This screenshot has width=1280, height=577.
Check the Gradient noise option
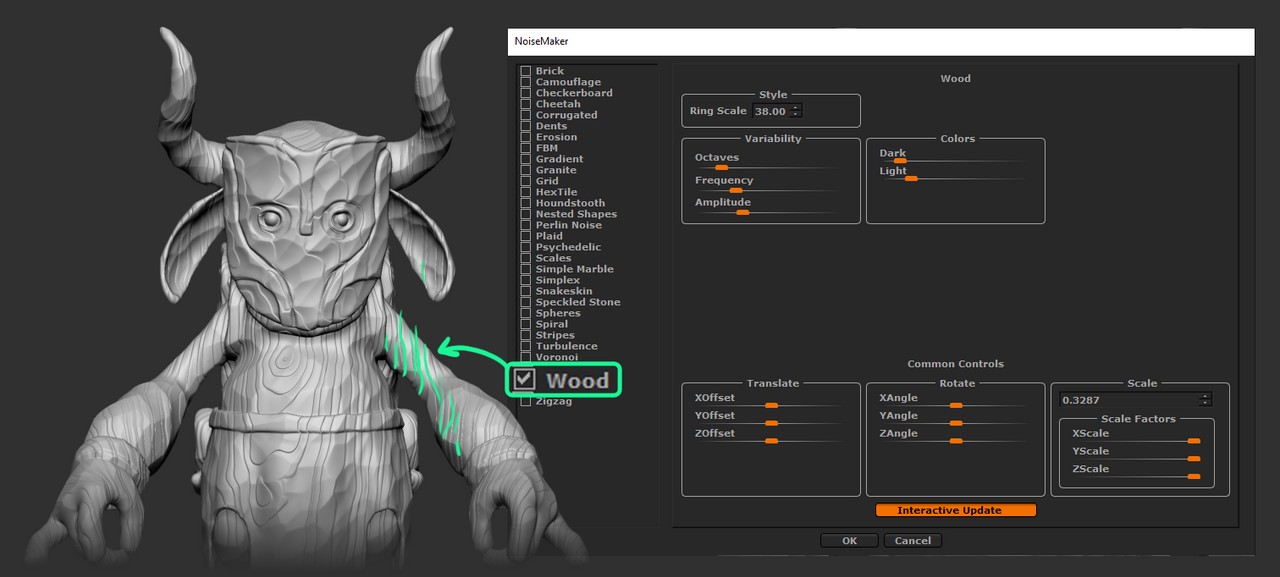coord(526,159)
